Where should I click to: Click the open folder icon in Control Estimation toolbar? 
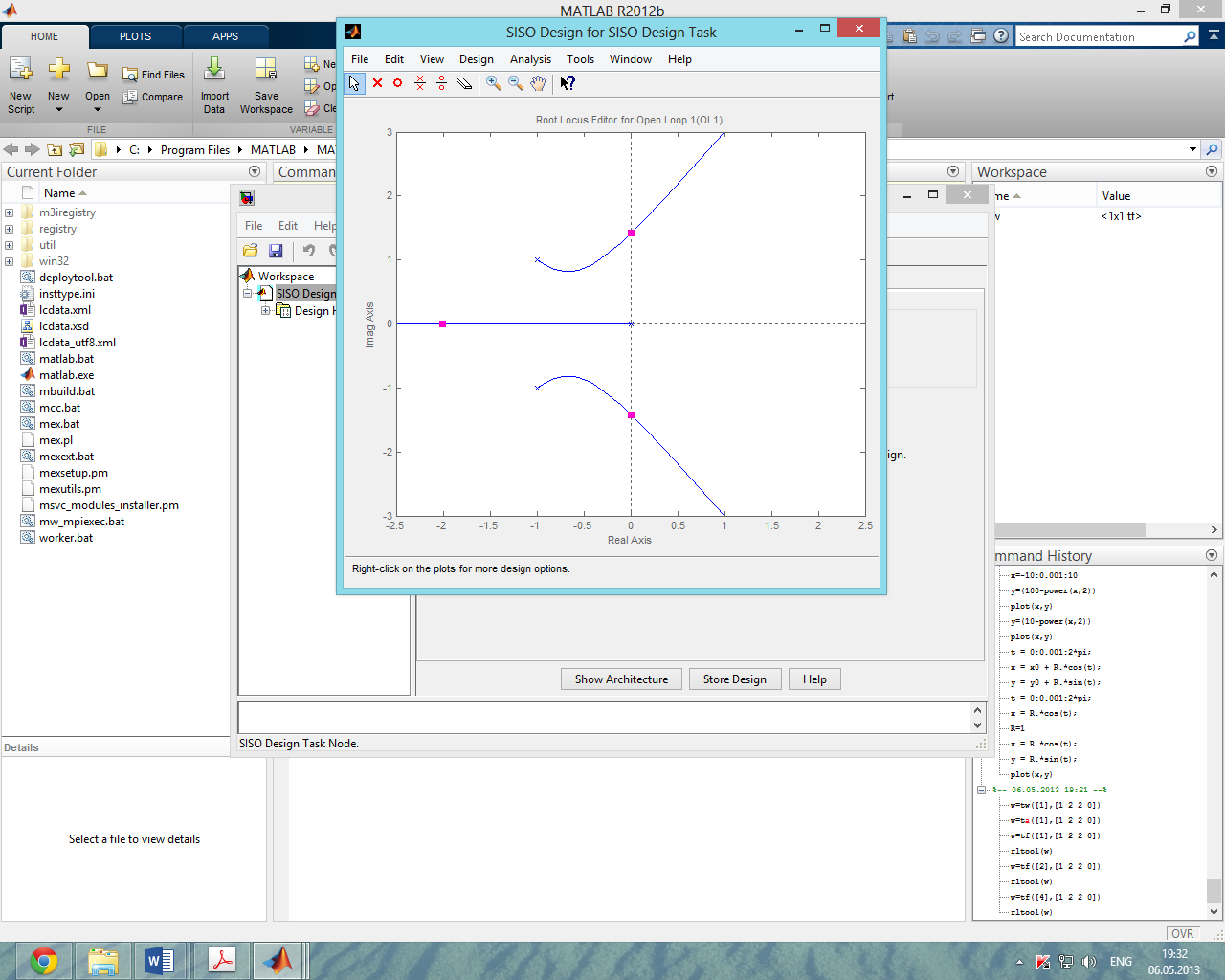[251, 251]
